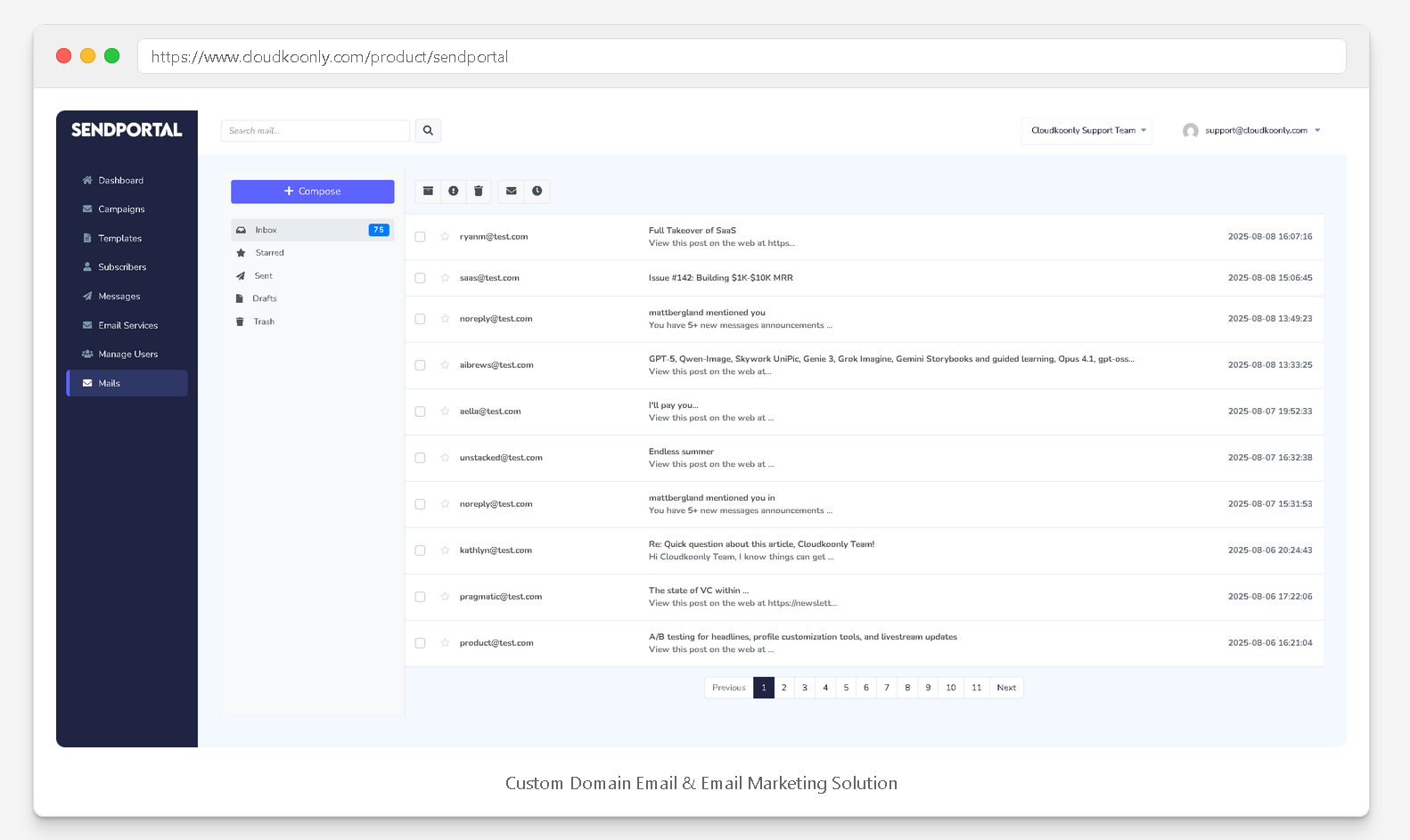Select checkbox for aibrews@test.com email
1410x840 pixels.
420,365
